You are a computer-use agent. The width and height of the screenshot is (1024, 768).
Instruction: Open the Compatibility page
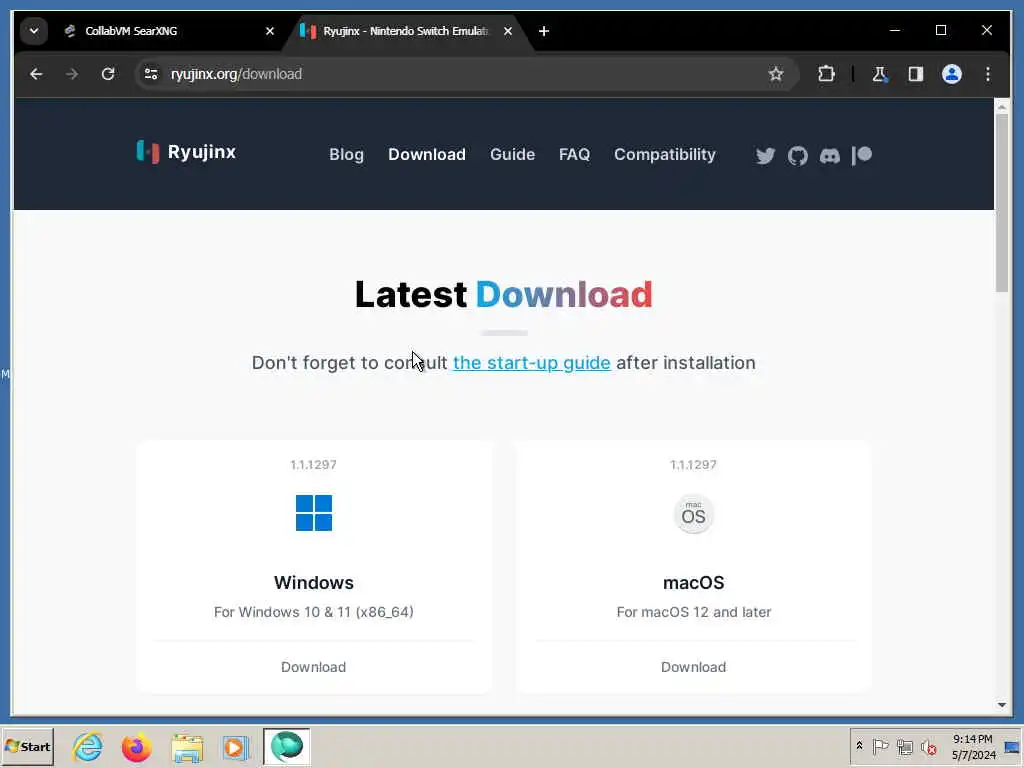point(665,155)
